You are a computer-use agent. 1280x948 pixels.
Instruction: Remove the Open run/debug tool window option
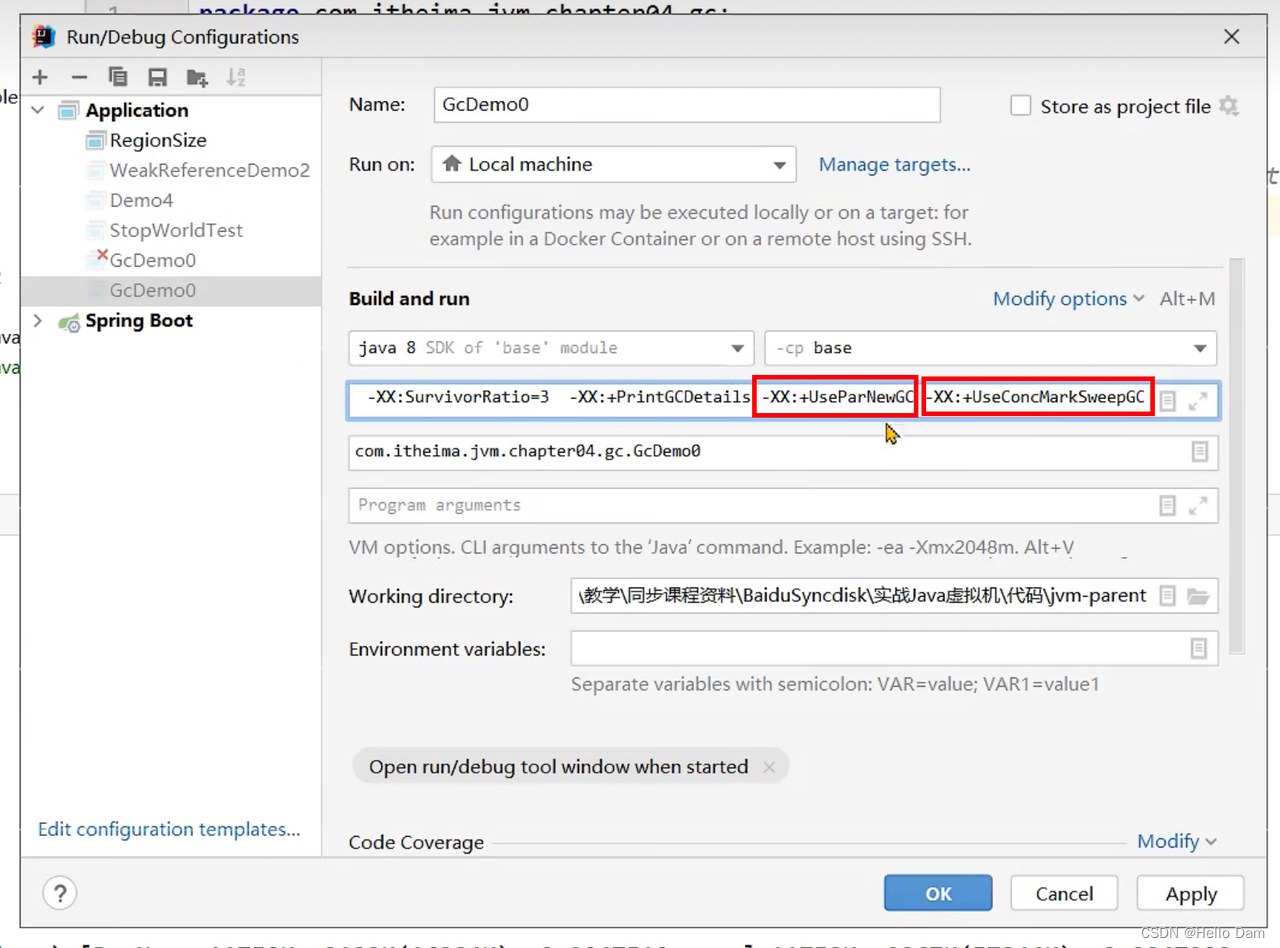pos(769,767)
